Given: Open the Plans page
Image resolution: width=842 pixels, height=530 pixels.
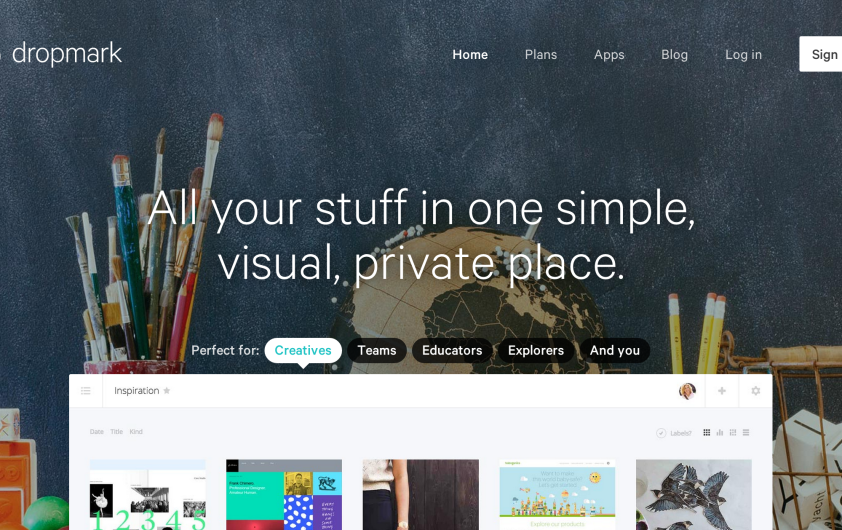Looking at the screenshot, I should pos(541,55).
